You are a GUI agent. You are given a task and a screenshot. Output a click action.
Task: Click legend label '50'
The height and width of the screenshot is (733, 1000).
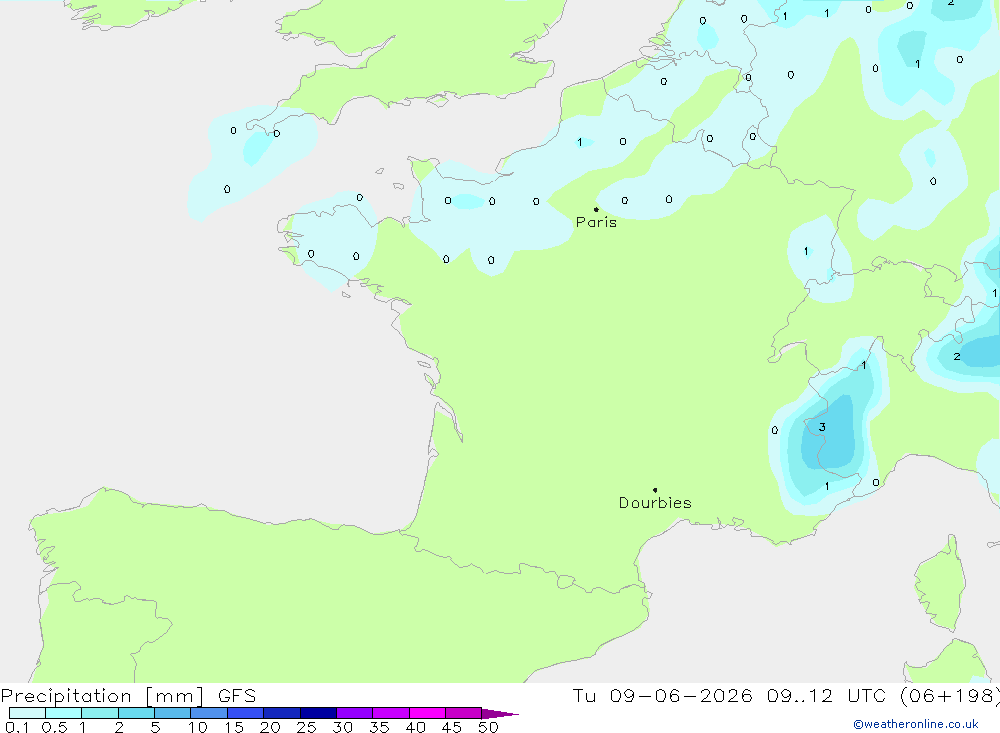[488, 727]
